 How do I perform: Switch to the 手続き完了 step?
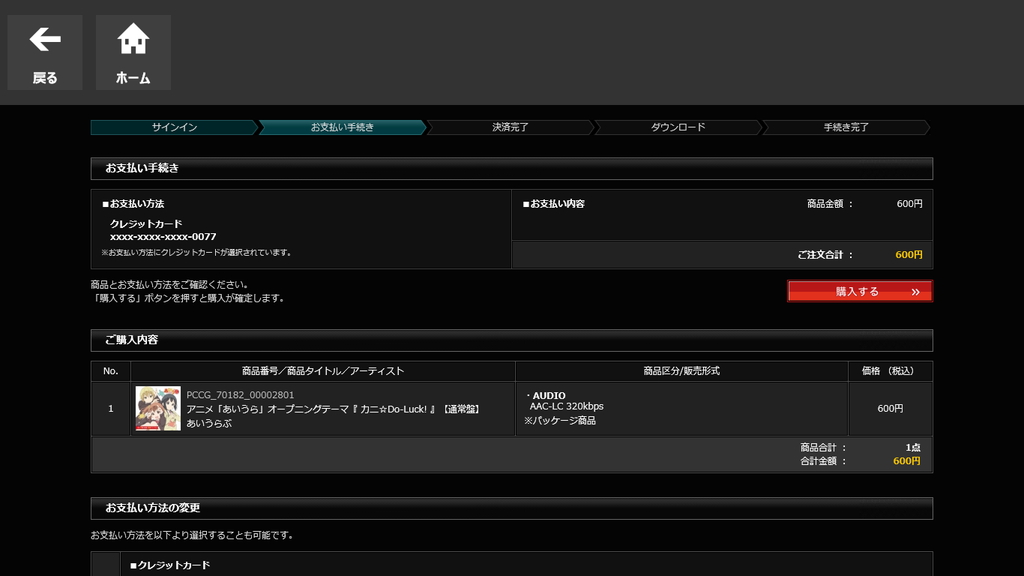click(845, 128)
